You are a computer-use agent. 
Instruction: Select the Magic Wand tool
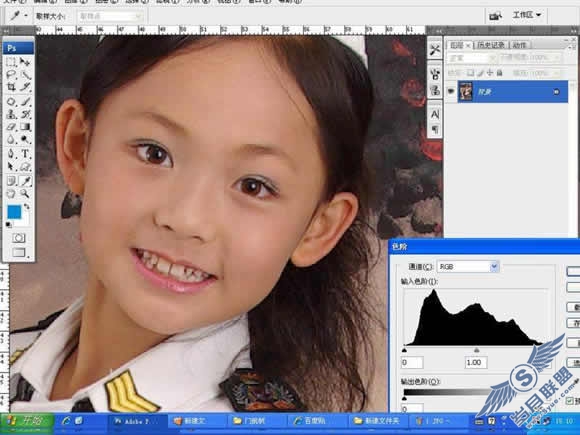point(25,75)
